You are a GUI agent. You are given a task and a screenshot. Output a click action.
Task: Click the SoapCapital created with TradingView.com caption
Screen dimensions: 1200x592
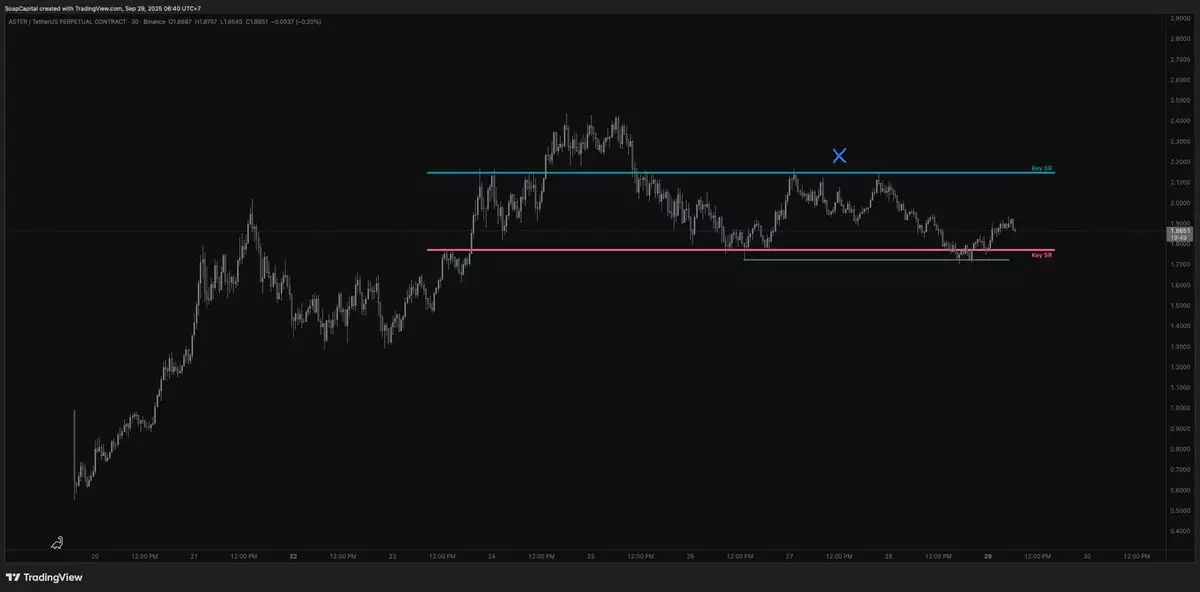(103, 8)
